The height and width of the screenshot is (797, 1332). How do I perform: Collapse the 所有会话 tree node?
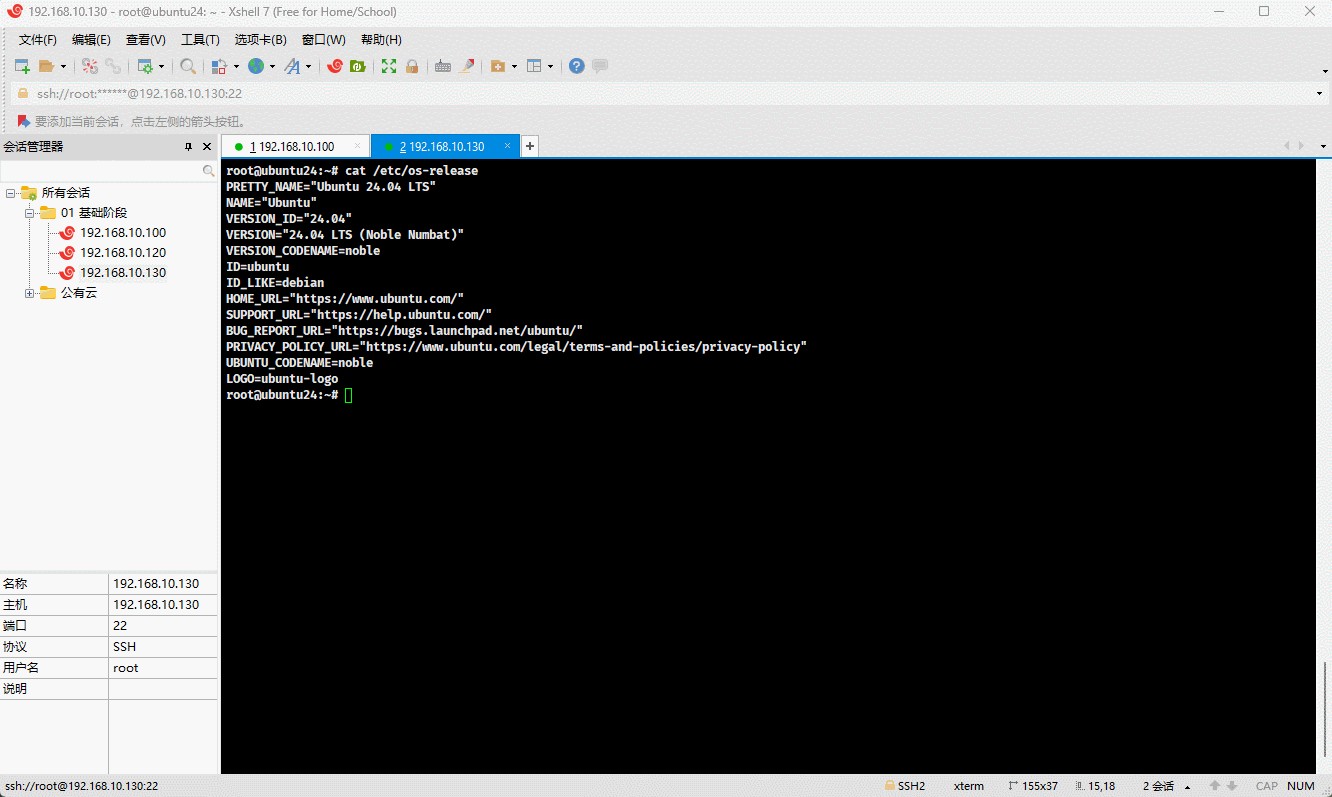10,193
